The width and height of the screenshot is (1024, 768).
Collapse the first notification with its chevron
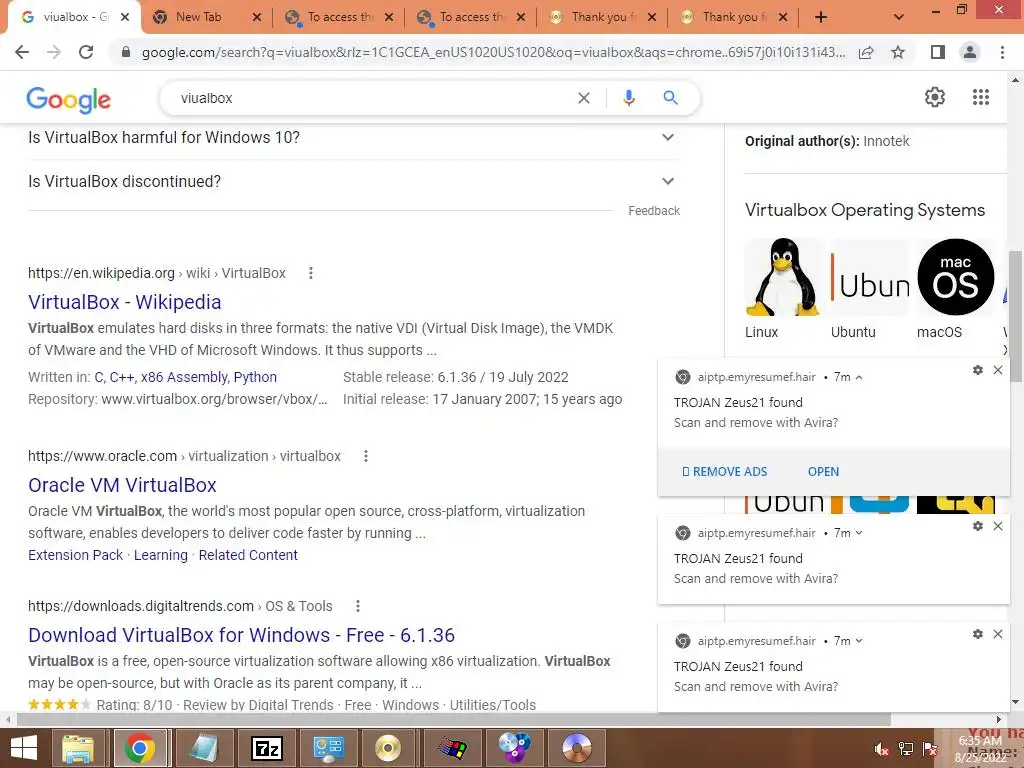[859, 377]
